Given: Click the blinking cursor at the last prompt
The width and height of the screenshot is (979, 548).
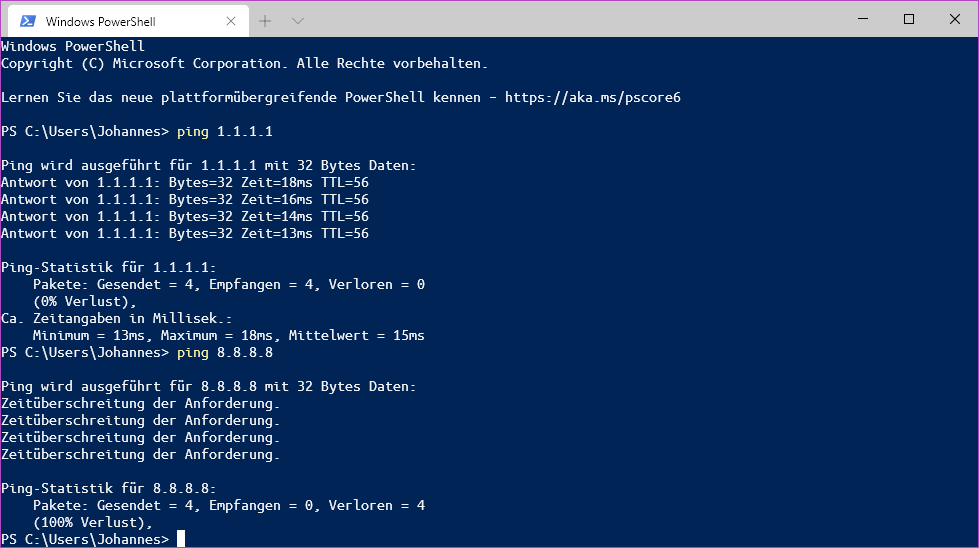Looking at the screenshot, I should [x=181, y=539].
